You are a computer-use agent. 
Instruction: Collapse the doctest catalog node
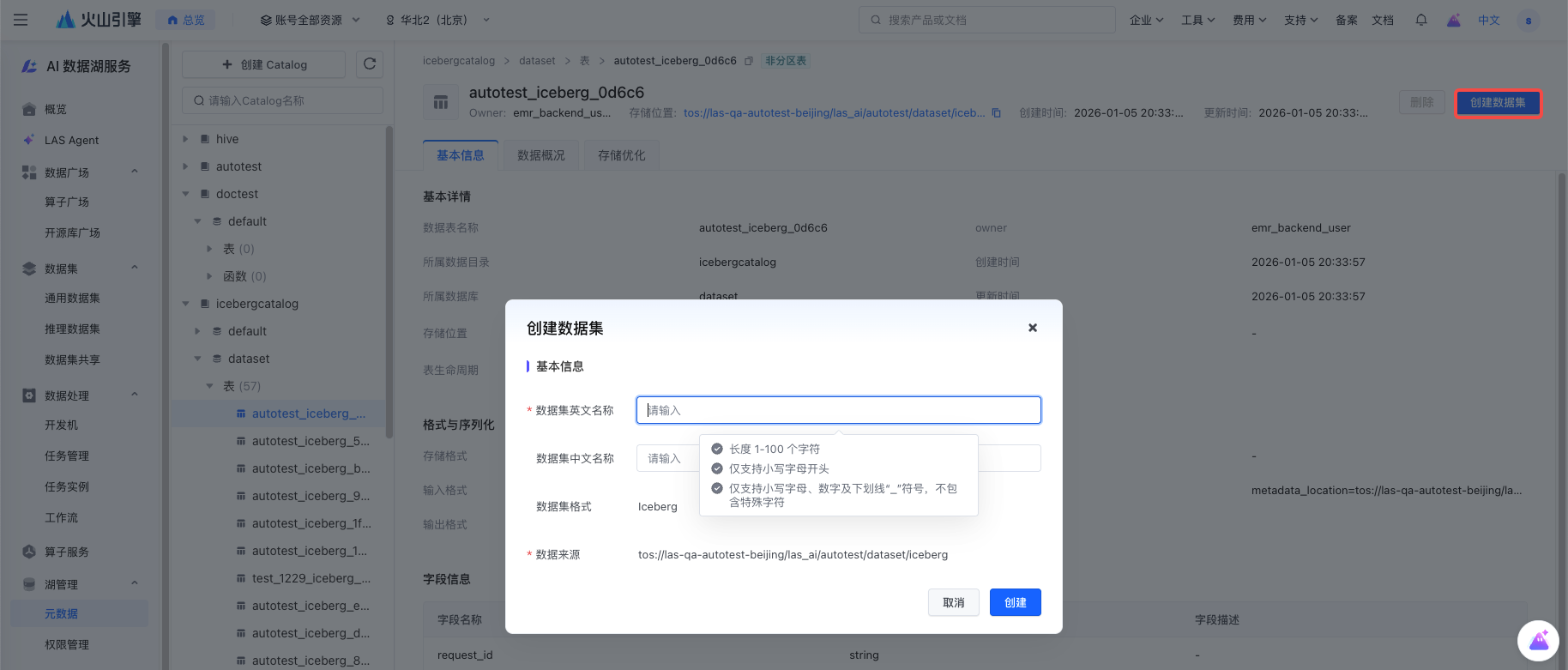coord(185,194)
